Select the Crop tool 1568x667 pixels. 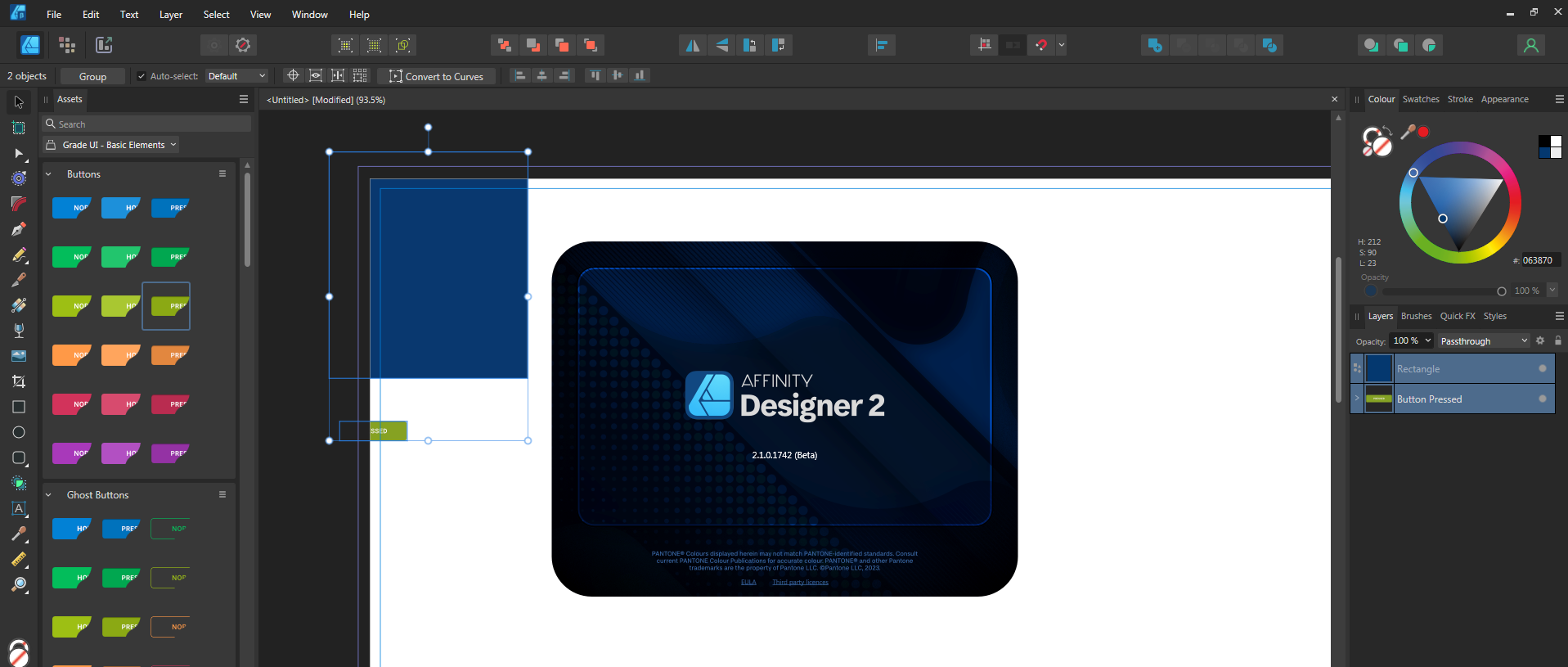point(19,381)
